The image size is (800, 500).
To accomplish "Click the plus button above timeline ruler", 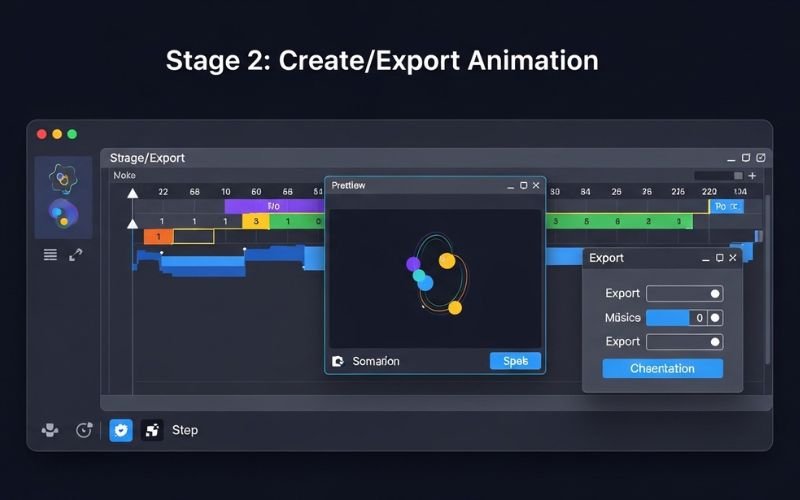I will tap(752, 176).
